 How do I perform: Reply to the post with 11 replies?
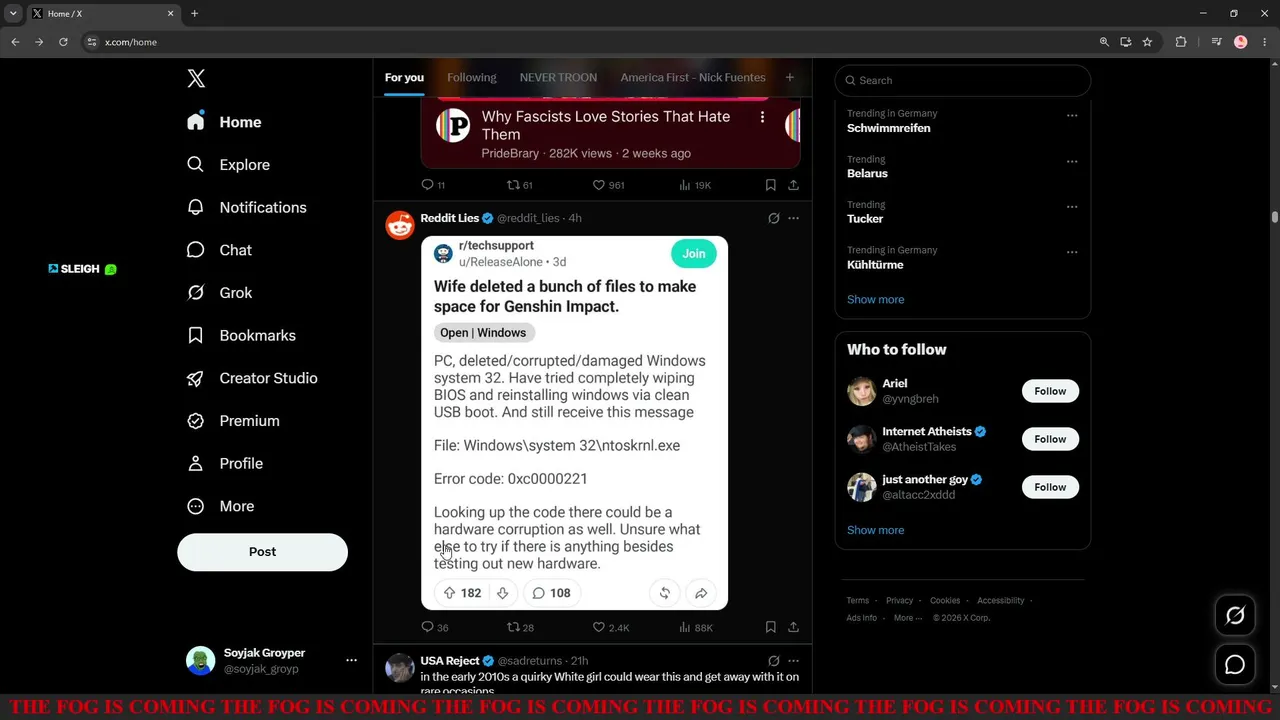click(x=432, y=185)
